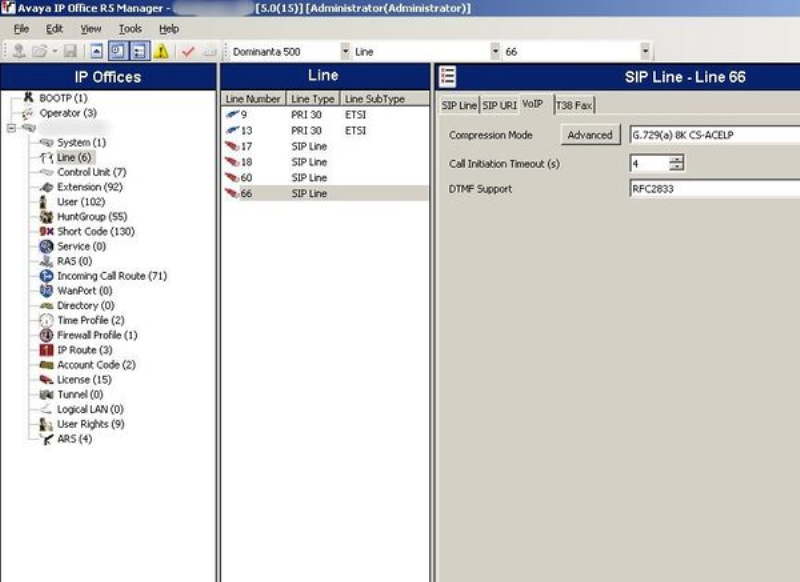Select SIP Line 60 in the Line list
This screenshot has height=582, width=800.
click(325, 178)
